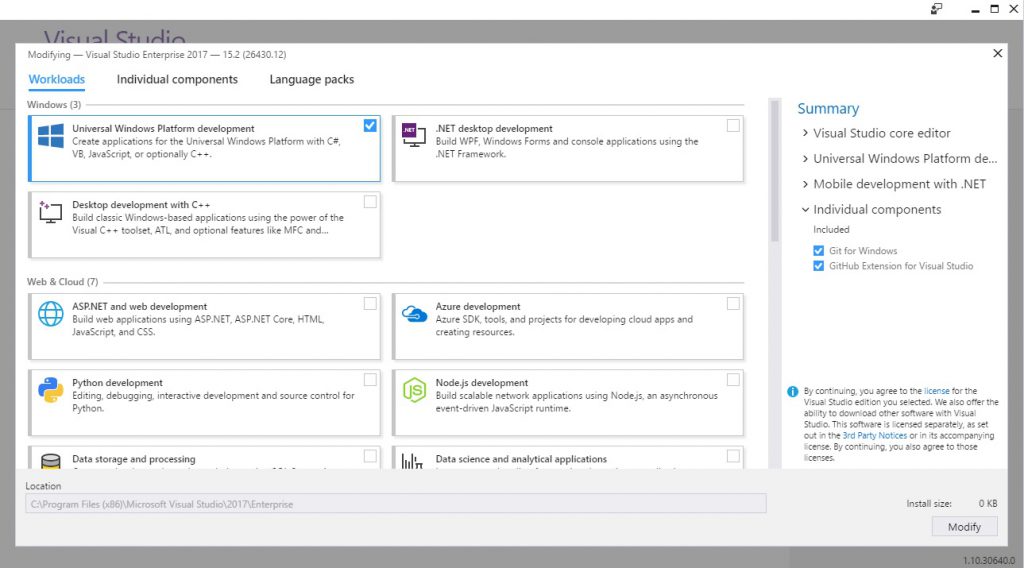
Task: Click the Install size 0 KB value
Action: (x=987, y=503)
